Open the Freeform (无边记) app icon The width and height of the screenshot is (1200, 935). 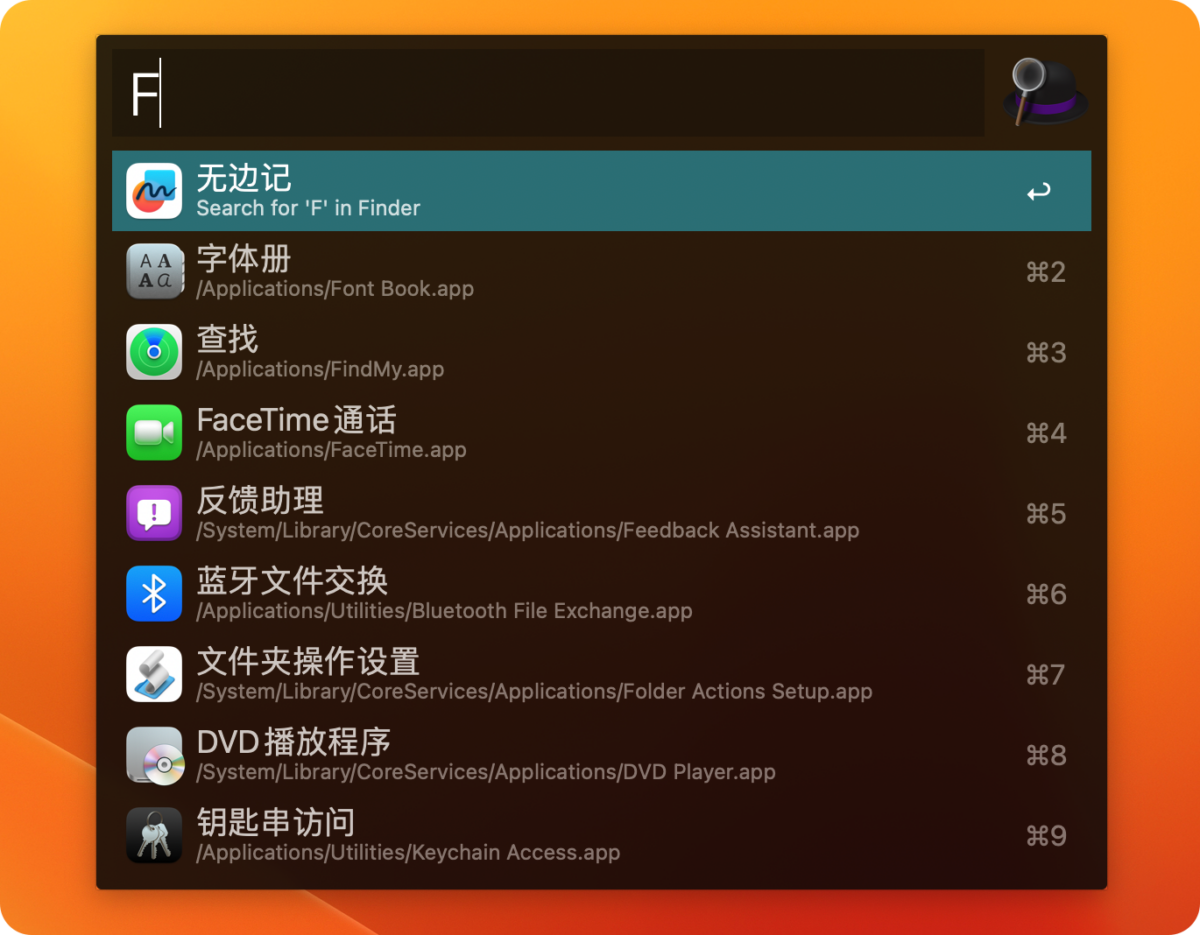[154, 191]
